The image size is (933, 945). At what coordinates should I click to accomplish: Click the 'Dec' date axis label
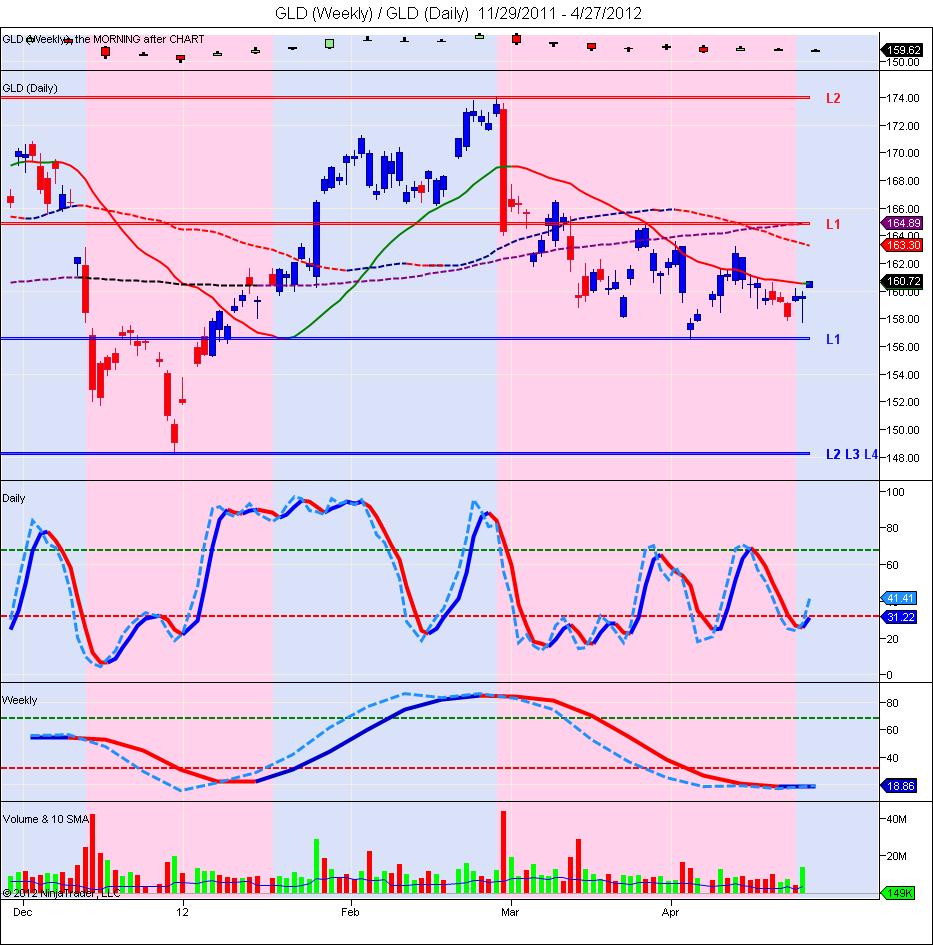(22, 912)
